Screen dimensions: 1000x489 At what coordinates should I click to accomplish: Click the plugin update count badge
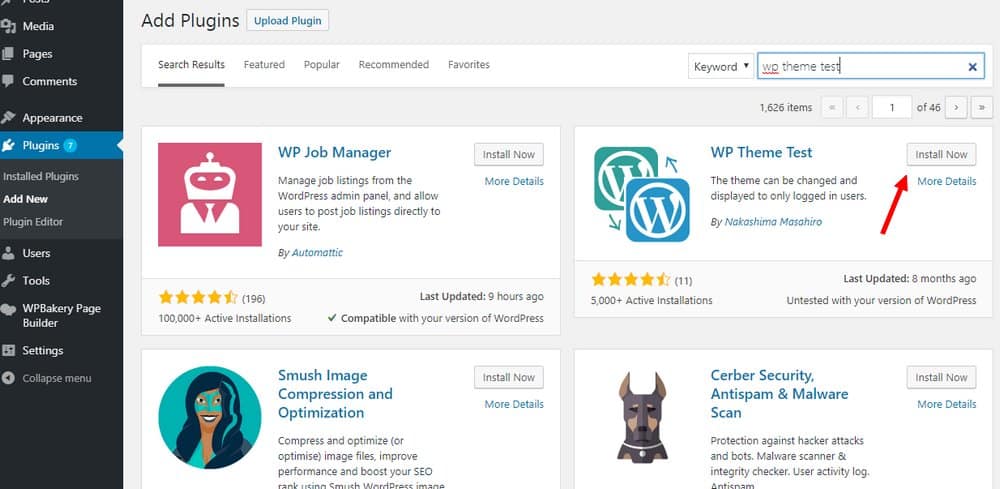pos(70,145)
